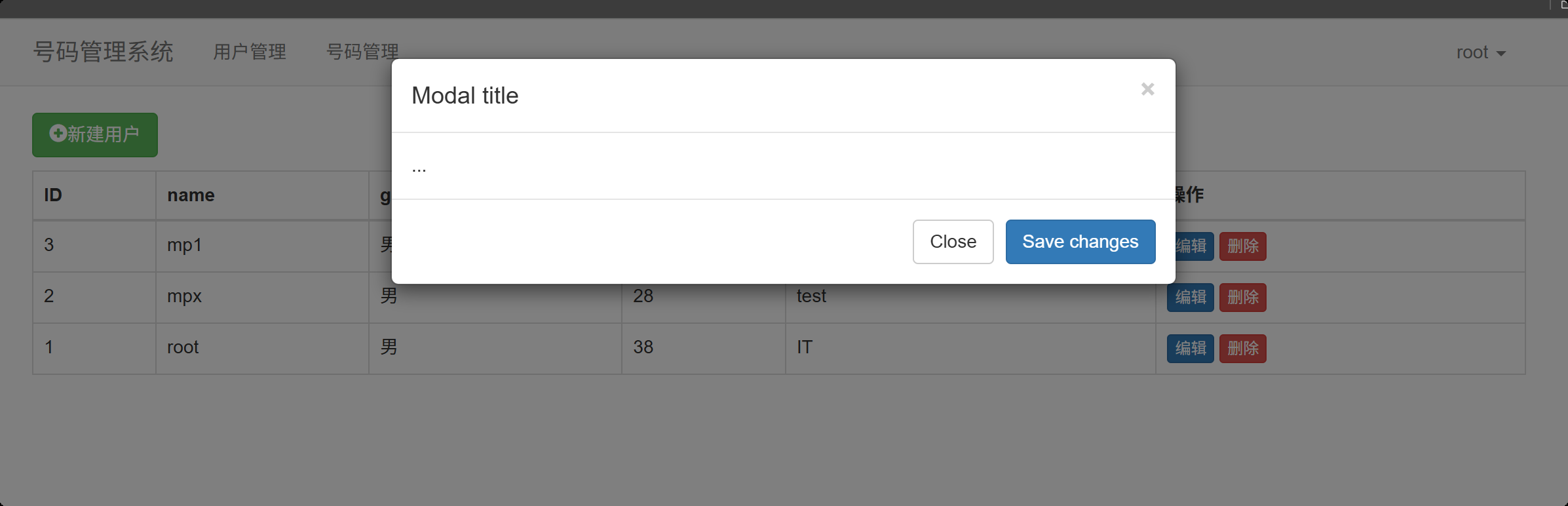Viewport: 1568px width, 506px height.
Task: Open the root user dropdown menu
Action: click(1480, 52)
